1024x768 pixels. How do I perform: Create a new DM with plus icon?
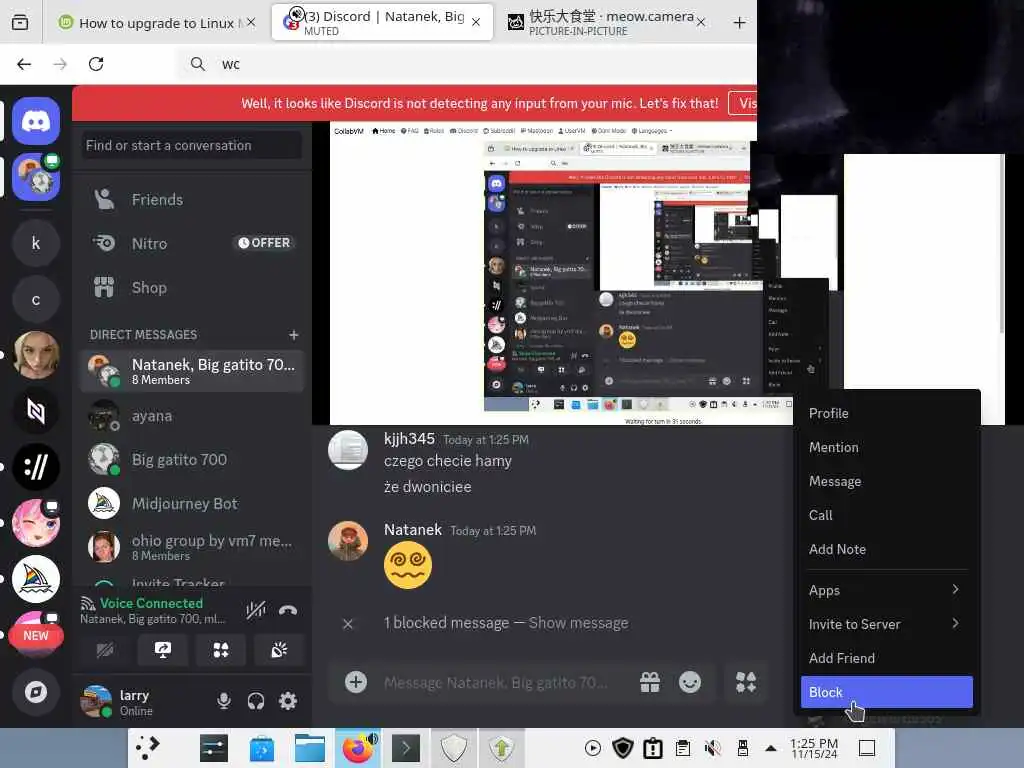(294, 334)
